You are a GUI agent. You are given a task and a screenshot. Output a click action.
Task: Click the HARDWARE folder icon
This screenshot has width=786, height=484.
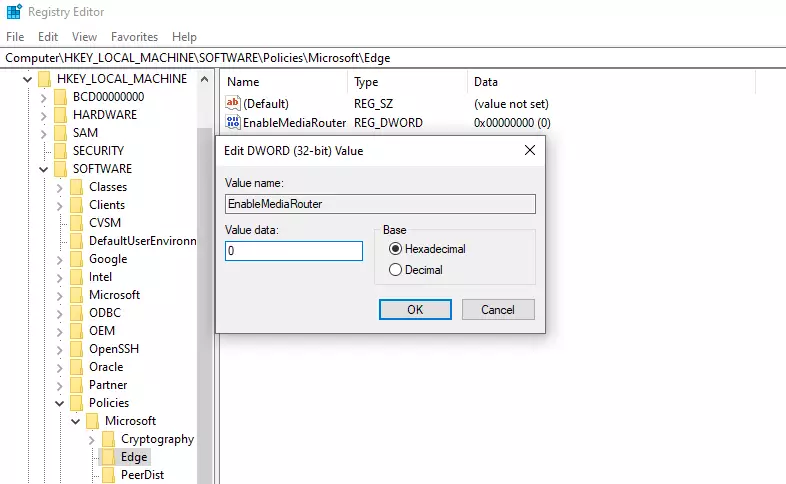click(61, 115)
